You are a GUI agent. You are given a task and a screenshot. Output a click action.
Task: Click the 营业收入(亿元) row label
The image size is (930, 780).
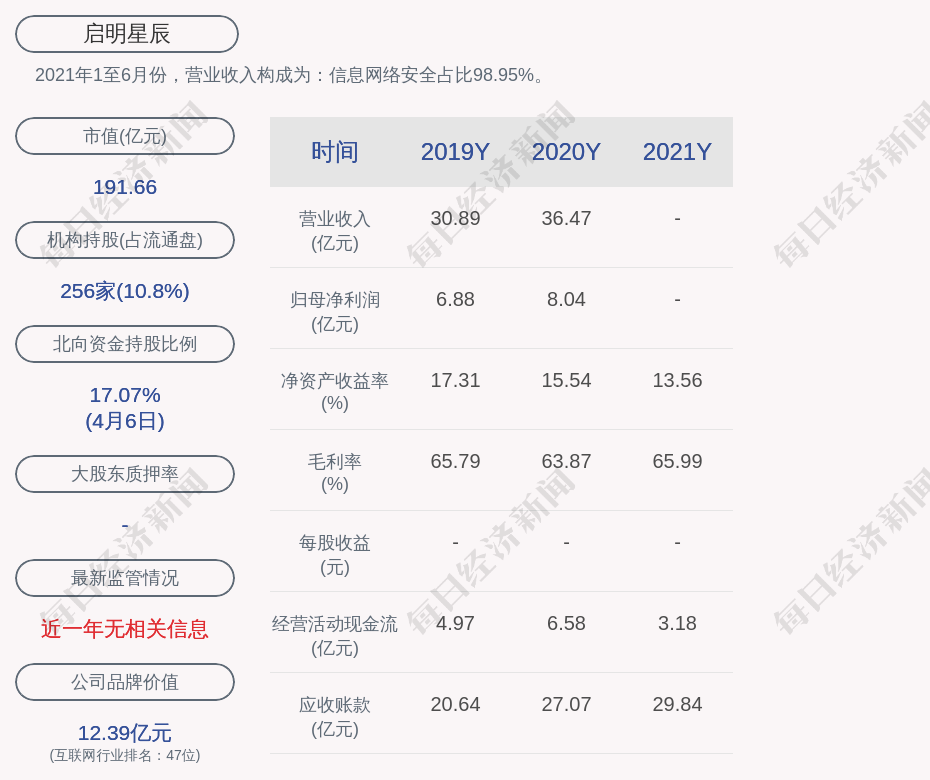[335, 231]
